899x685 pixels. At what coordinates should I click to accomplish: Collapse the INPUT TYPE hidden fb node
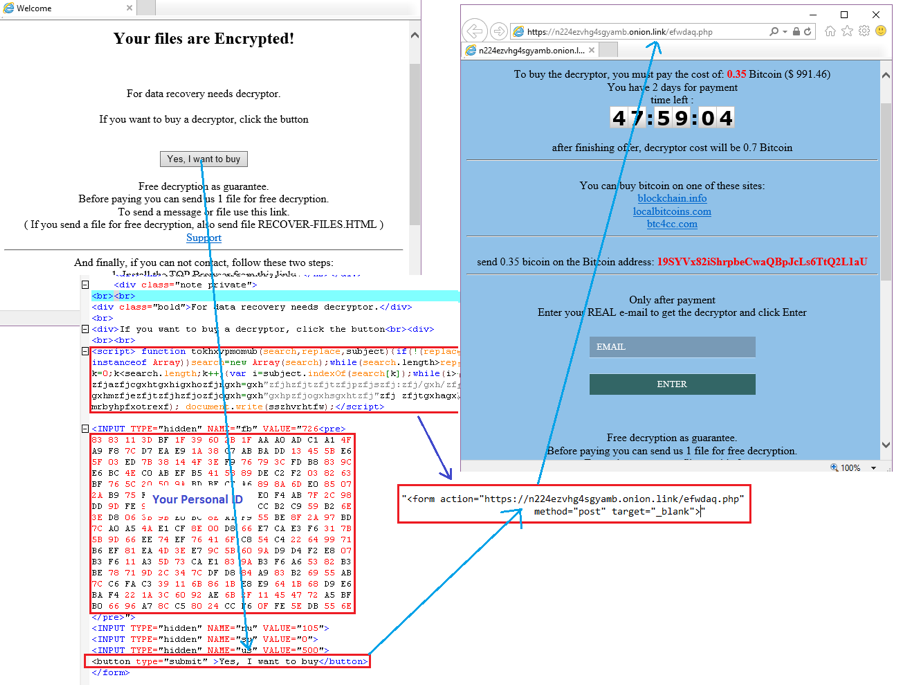pyautogui.click(x=85, y=428)
